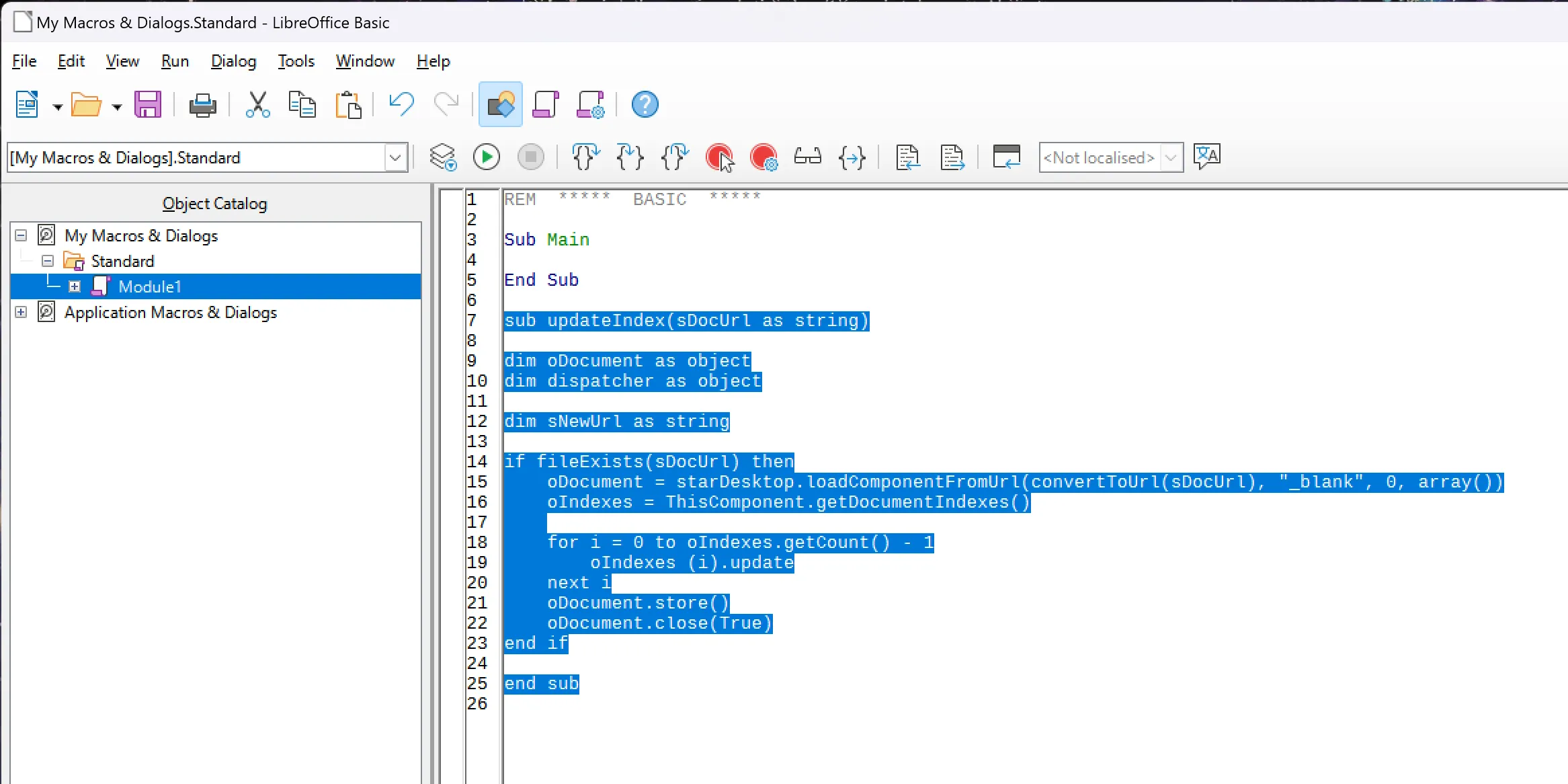
Task: Open the New document dropdown arrow
Action: pos(58,106)
